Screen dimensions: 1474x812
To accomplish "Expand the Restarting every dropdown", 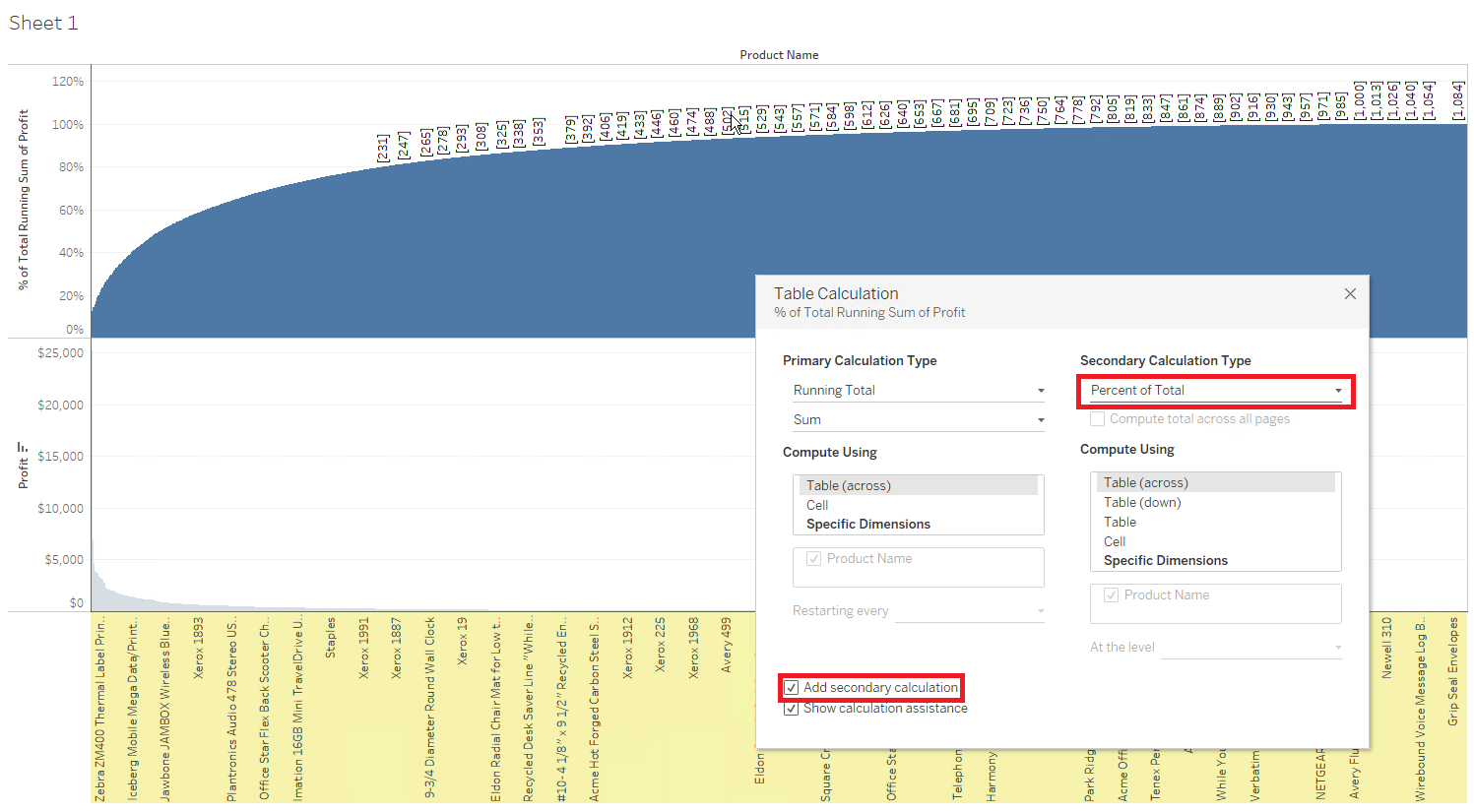I will 969,611.
